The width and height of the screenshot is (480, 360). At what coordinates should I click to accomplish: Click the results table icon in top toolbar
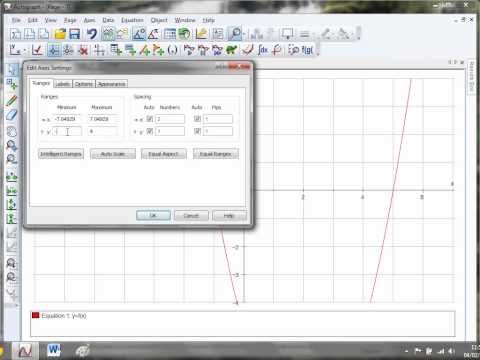coord(170,34)
